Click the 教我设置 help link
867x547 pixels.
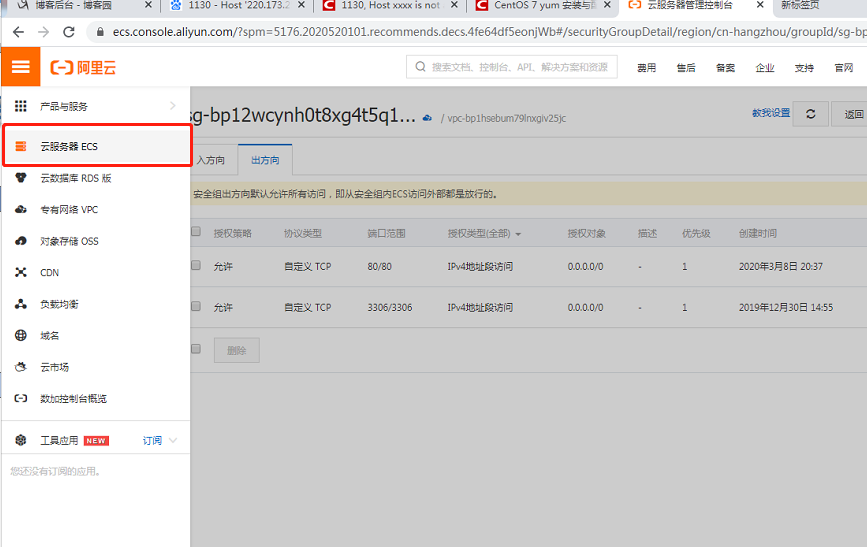[x=771, y=113]
